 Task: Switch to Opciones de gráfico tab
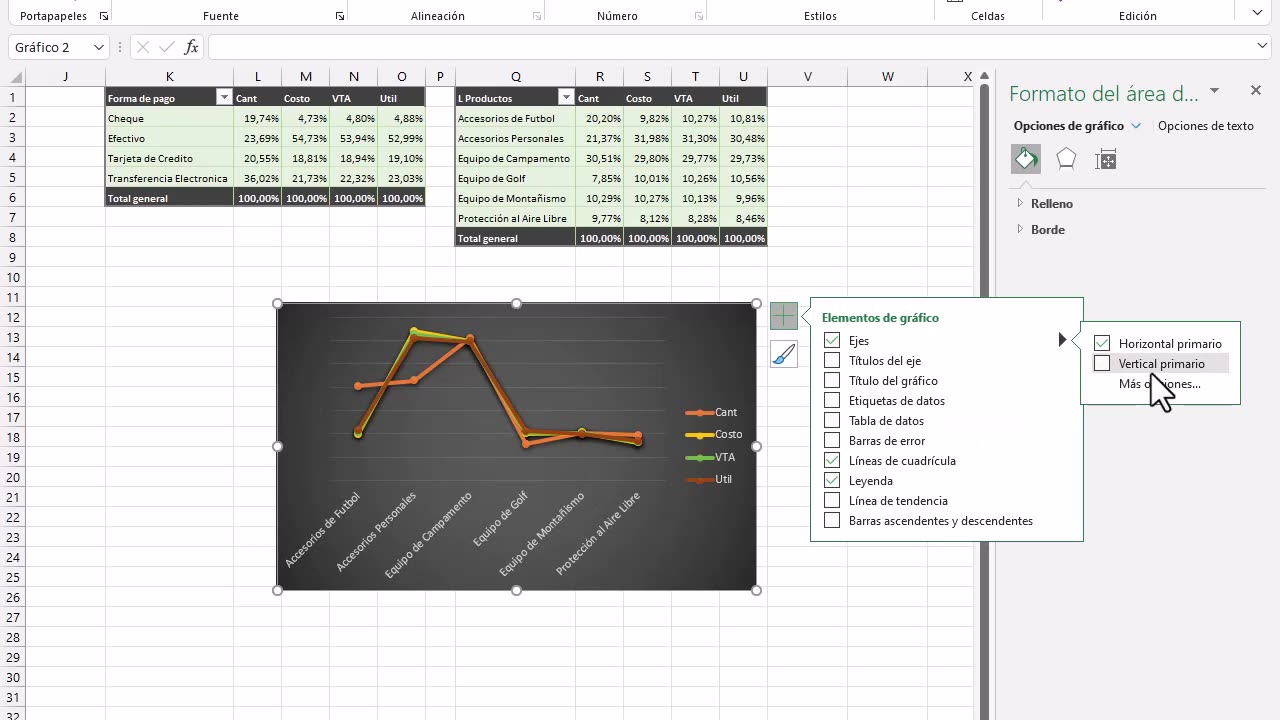pyautogui.click(x=1069, y=126)
